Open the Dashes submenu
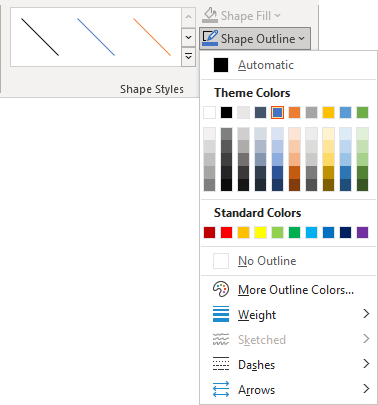 click(x=288, y=365)
